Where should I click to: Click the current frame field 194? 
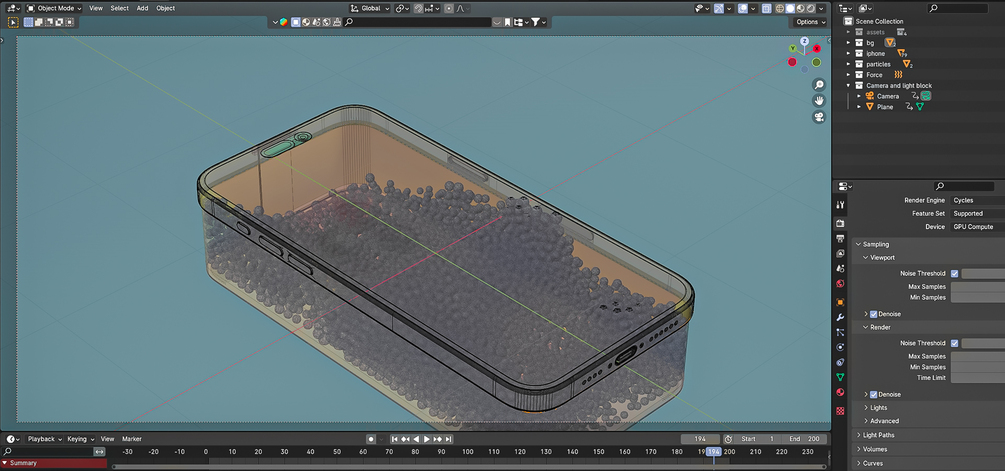point(700,439)
